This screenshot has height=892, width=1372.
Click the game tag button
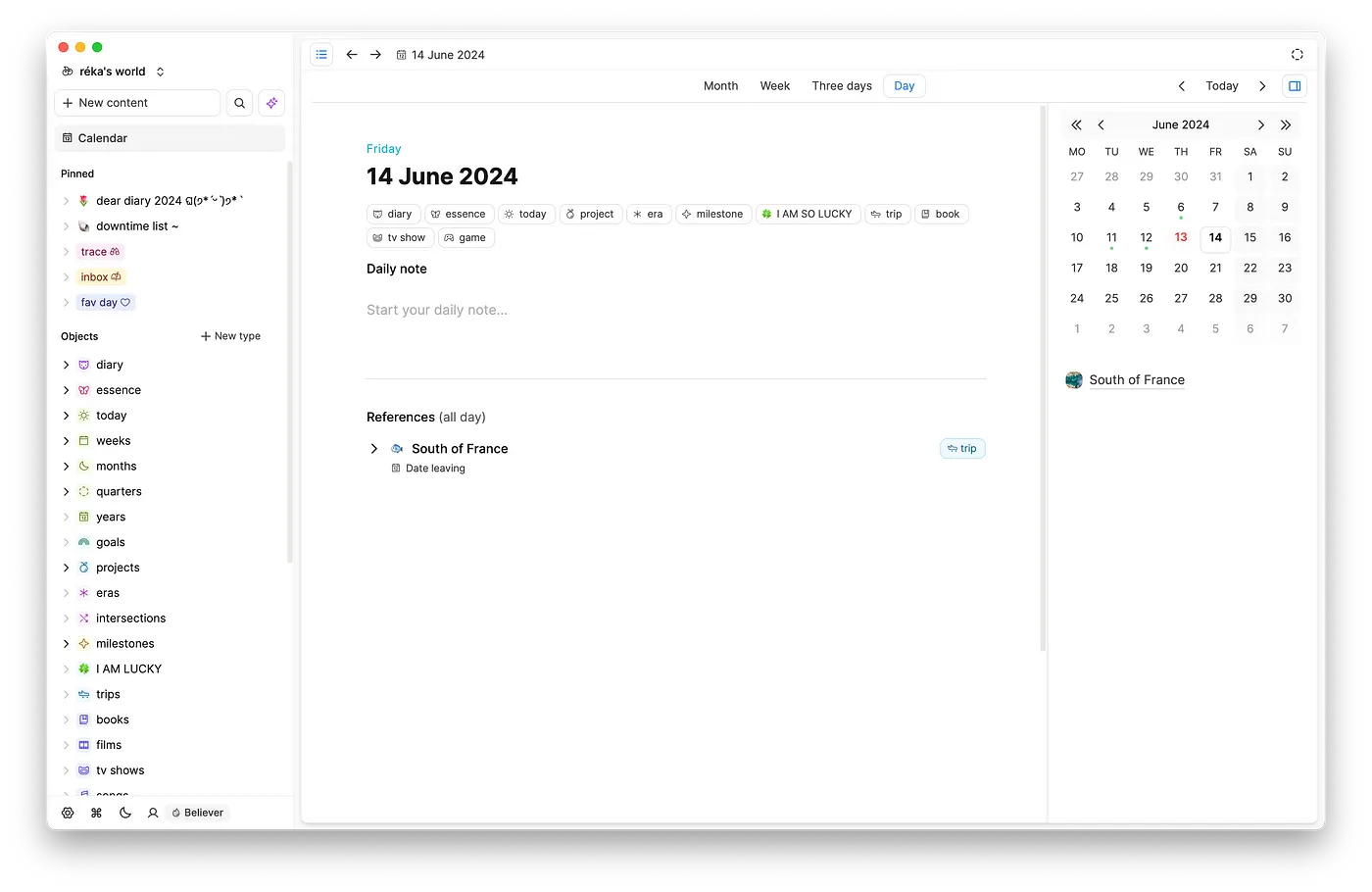(x=465, y=237)
